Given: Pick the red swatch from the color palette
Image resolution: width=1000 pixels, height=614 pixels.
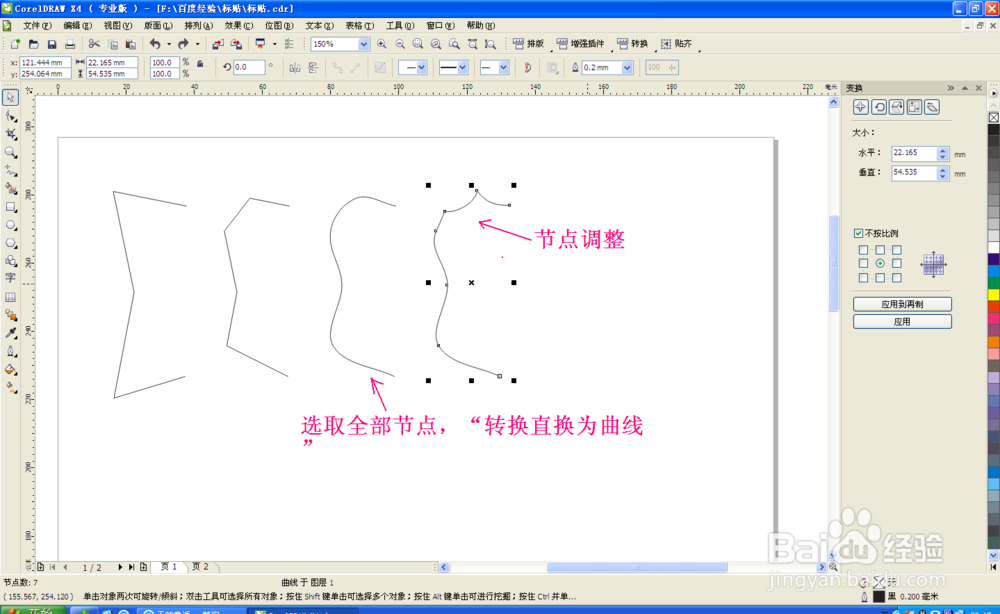Looking at the screenshot, I should pyautogui.click(x=992, y=305).
